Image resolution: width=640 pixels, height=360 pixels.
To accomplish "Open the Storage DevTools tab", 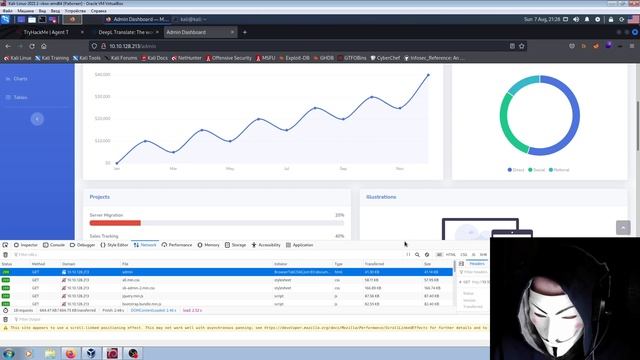I will coord(236,245).
